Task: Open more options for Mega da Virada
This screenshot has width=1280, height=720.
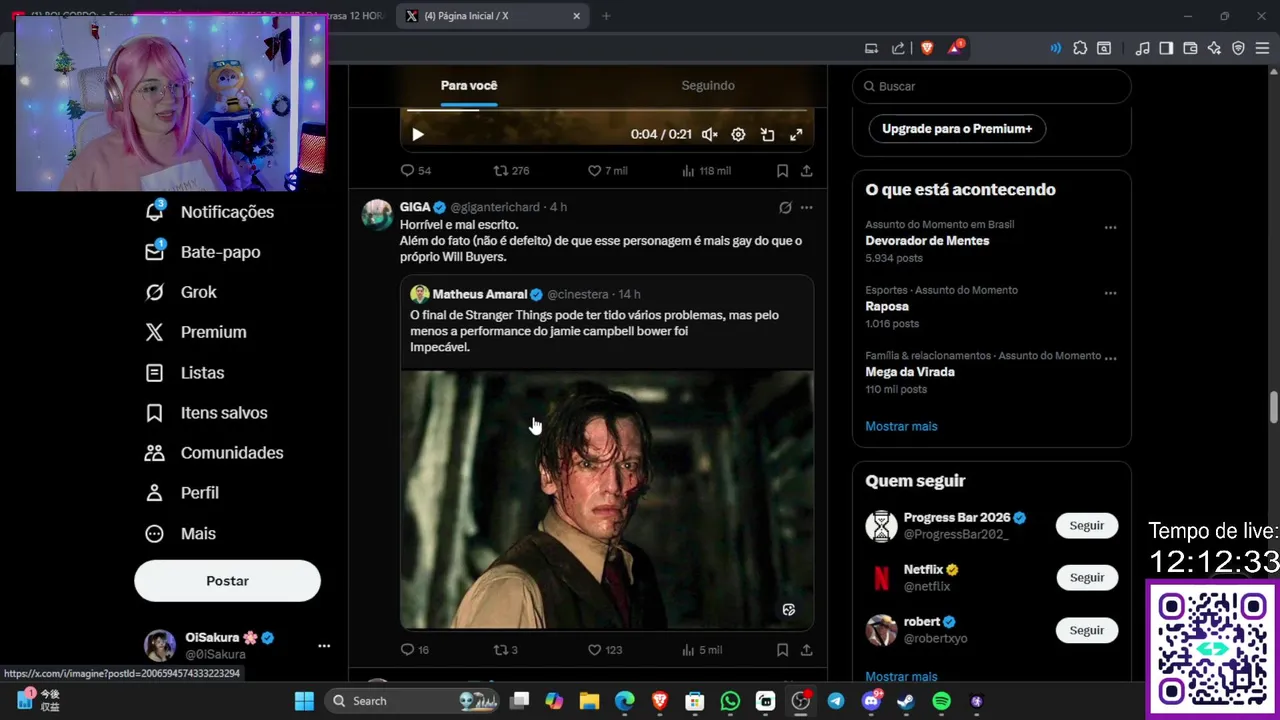Action: coord(1110,359)
